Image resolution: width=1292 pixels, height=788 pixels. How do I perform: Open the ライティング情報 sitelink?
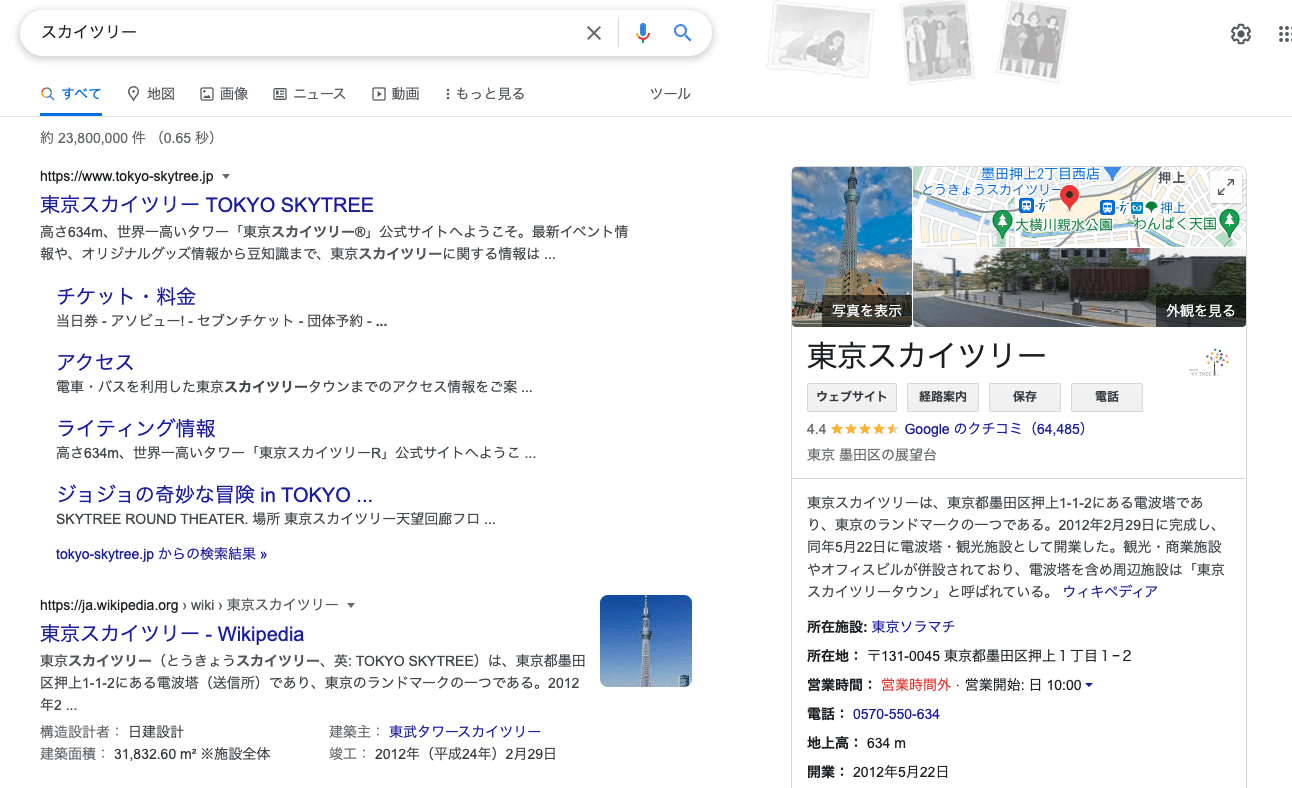(x=136, y=428)
